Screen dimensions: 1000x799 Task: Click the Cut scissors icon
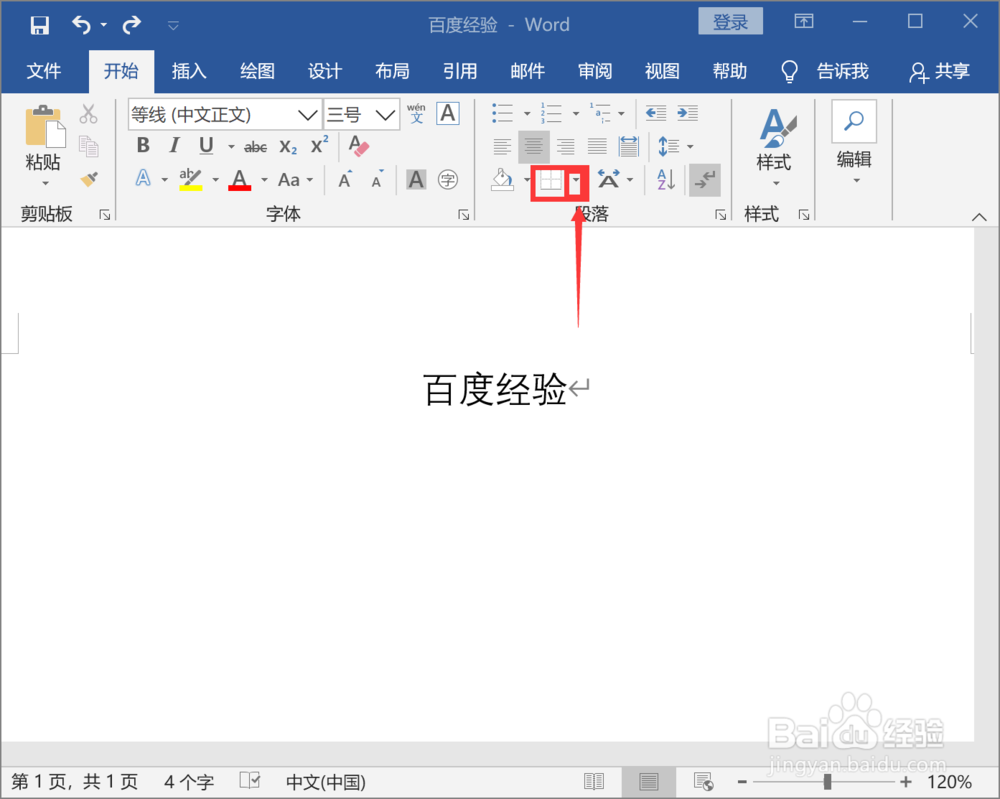(x=89, y=114)
